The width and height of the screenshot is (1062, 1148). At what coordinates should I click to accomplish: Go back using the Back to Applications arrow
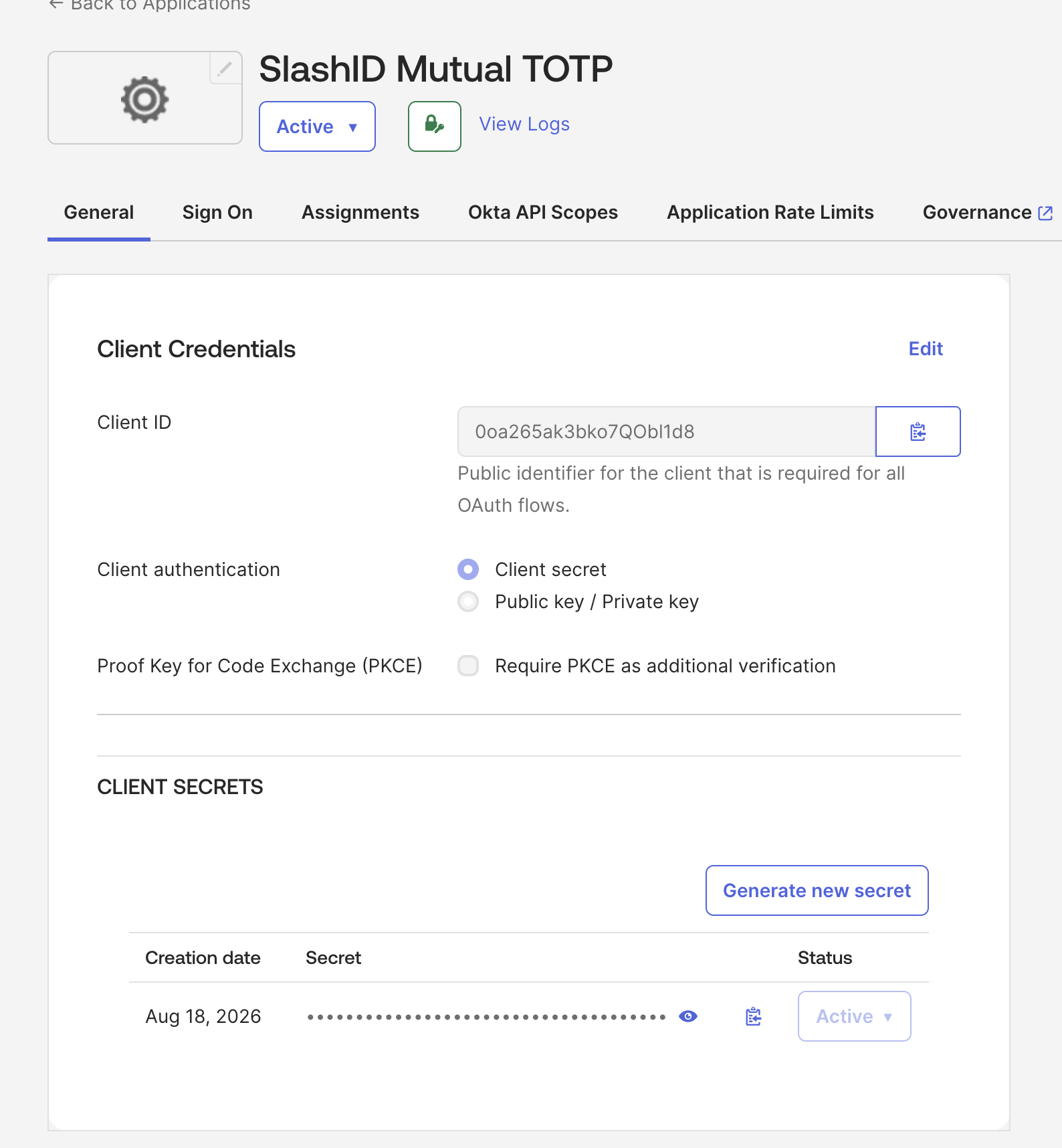click(x=56, y=5)
